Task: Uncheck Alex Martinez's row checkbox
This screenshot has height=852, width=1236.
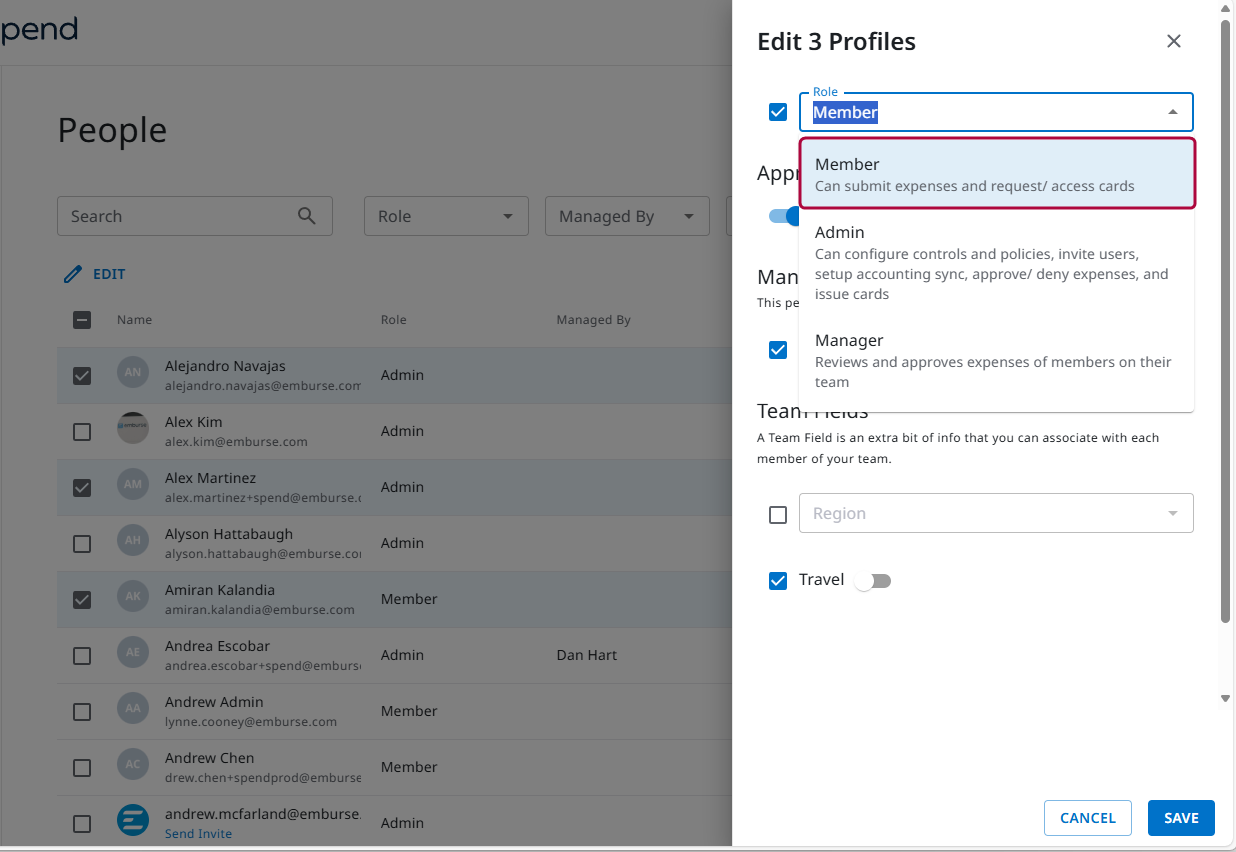Action: (81, 487)
